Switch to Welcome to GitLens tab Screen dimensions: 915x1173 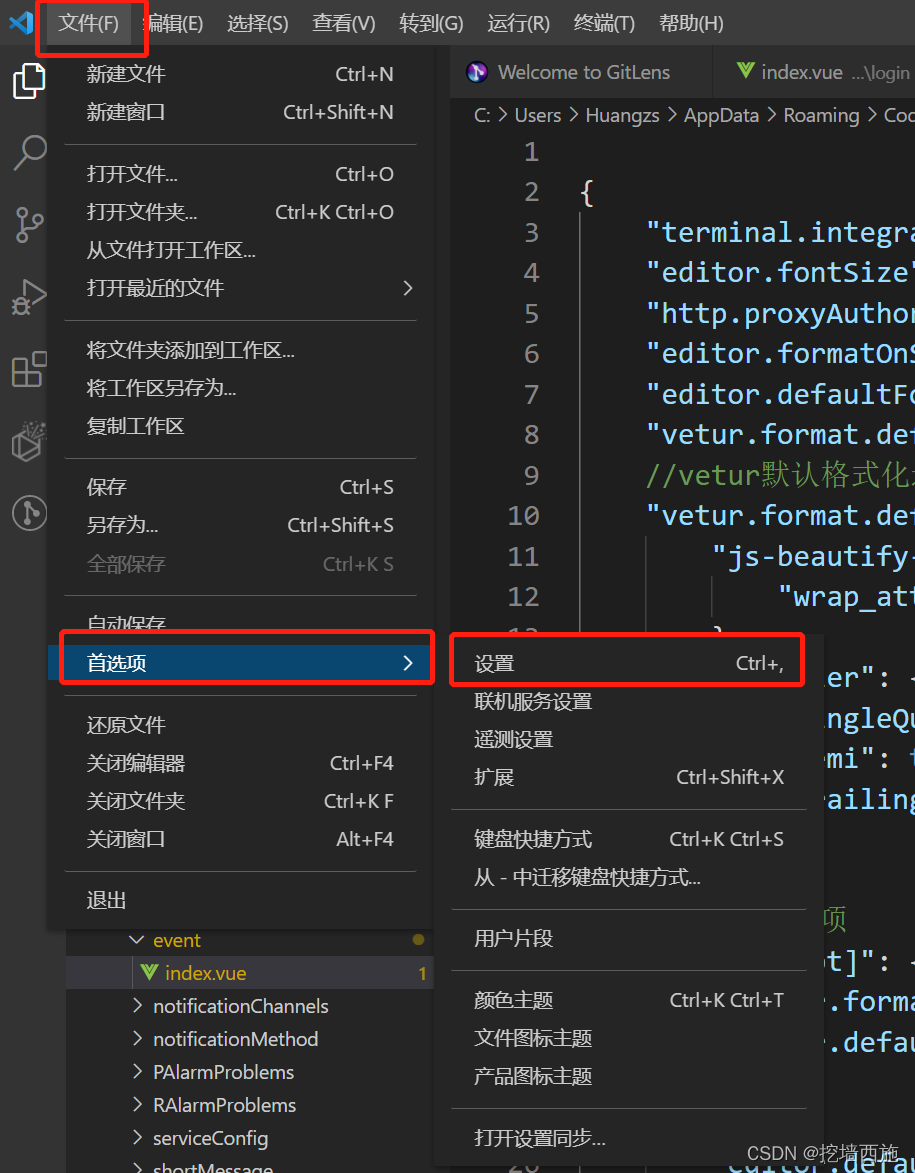(x=581, y=72)
